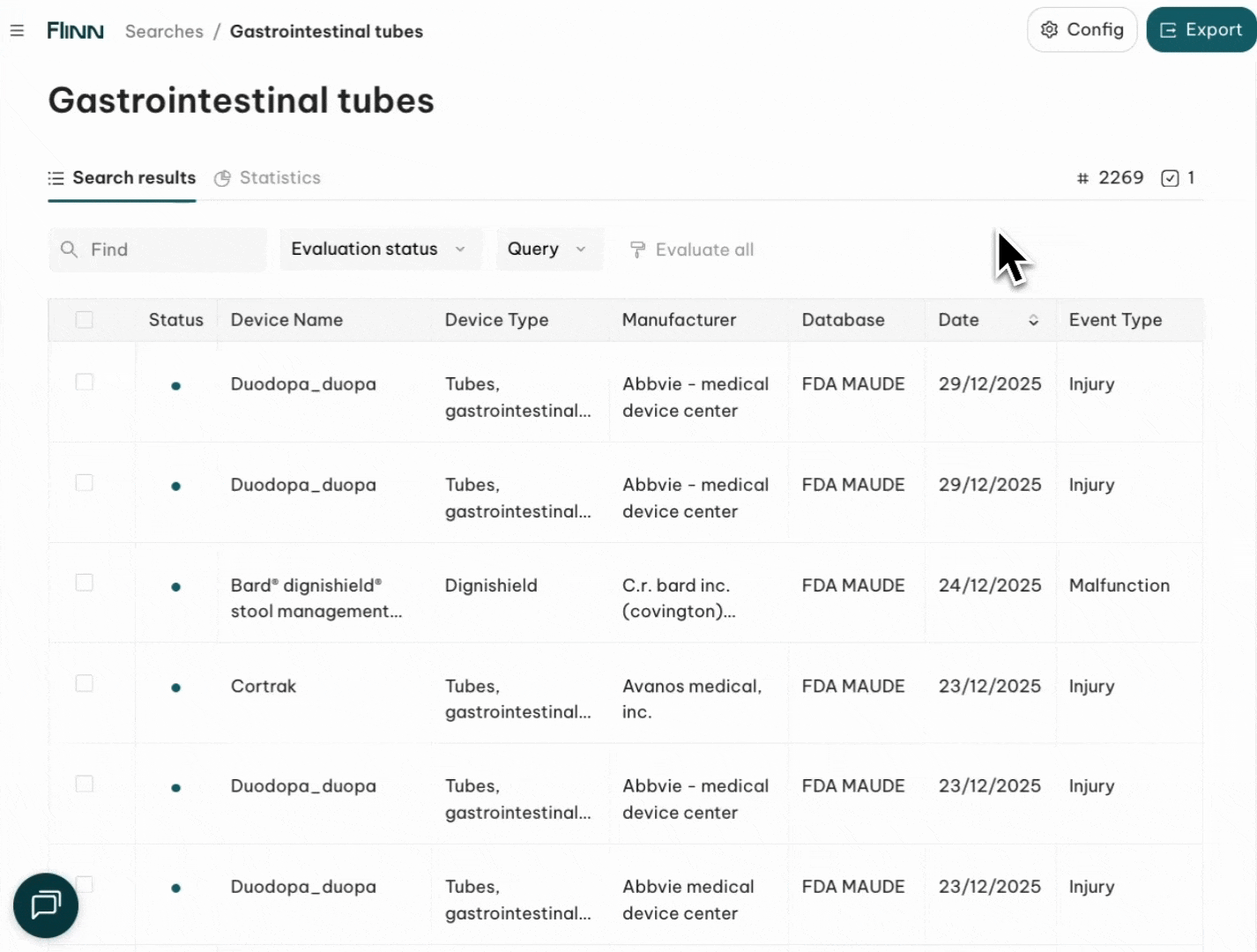Select the Cortrak row checkbox
The image size is (1257, 952).
click(x=85, y=683)
